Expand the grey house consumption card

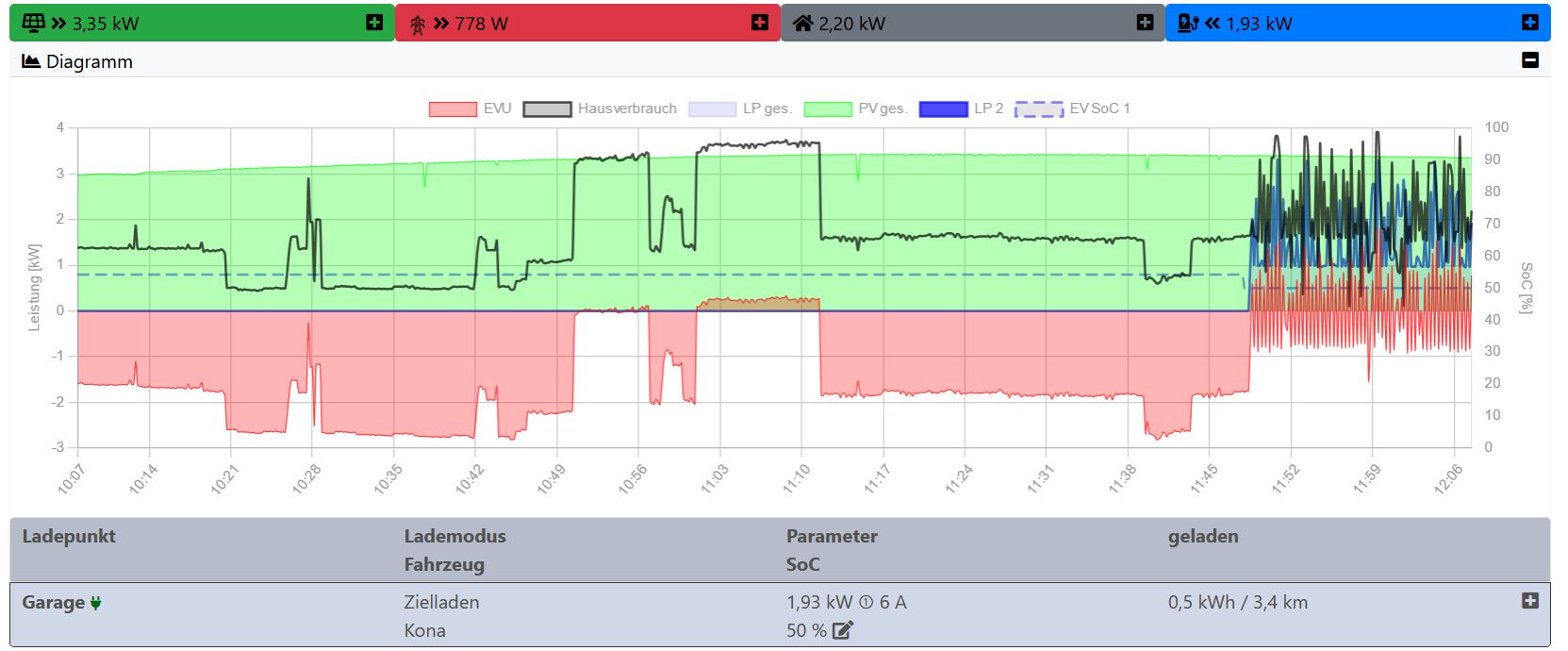[1145, 23]
